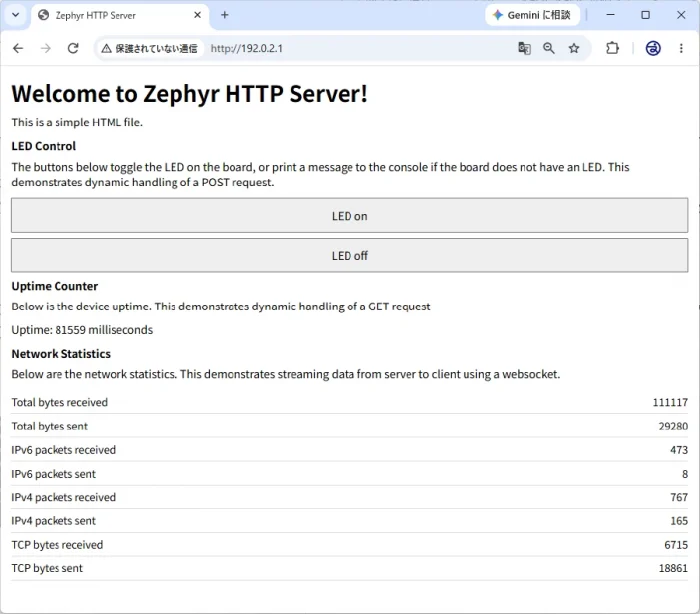This screenshot has height=614, width=700.
Task: Click the not-secure warning indicator
Action: [x=149, y=48]
